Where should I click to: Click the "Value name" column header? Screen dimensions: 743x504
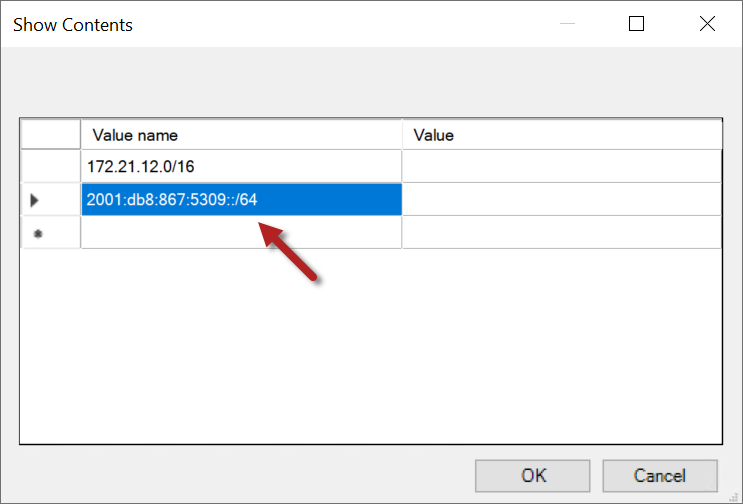[241, 135]
